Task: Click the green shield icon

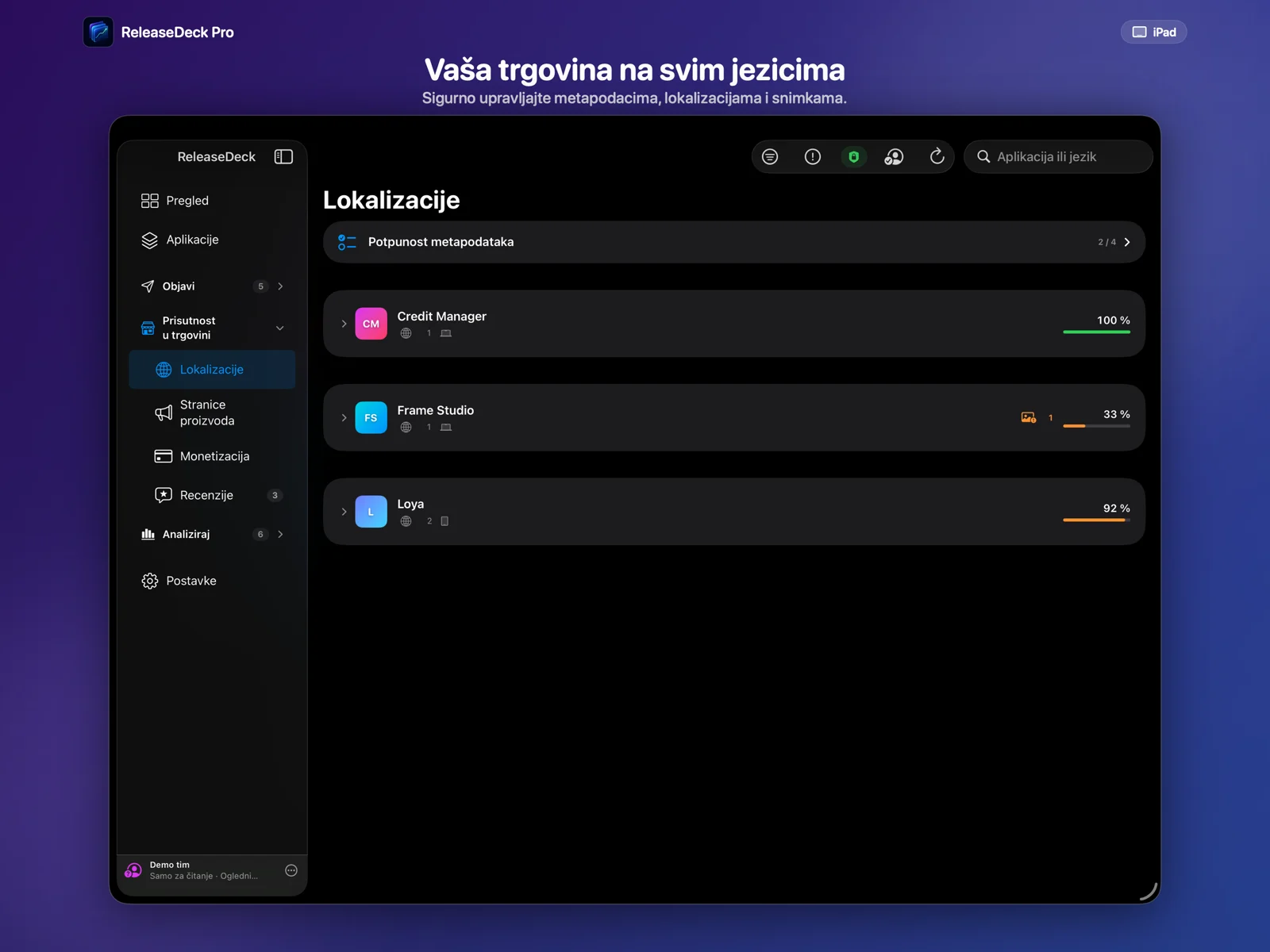Action: pos(854,156)
